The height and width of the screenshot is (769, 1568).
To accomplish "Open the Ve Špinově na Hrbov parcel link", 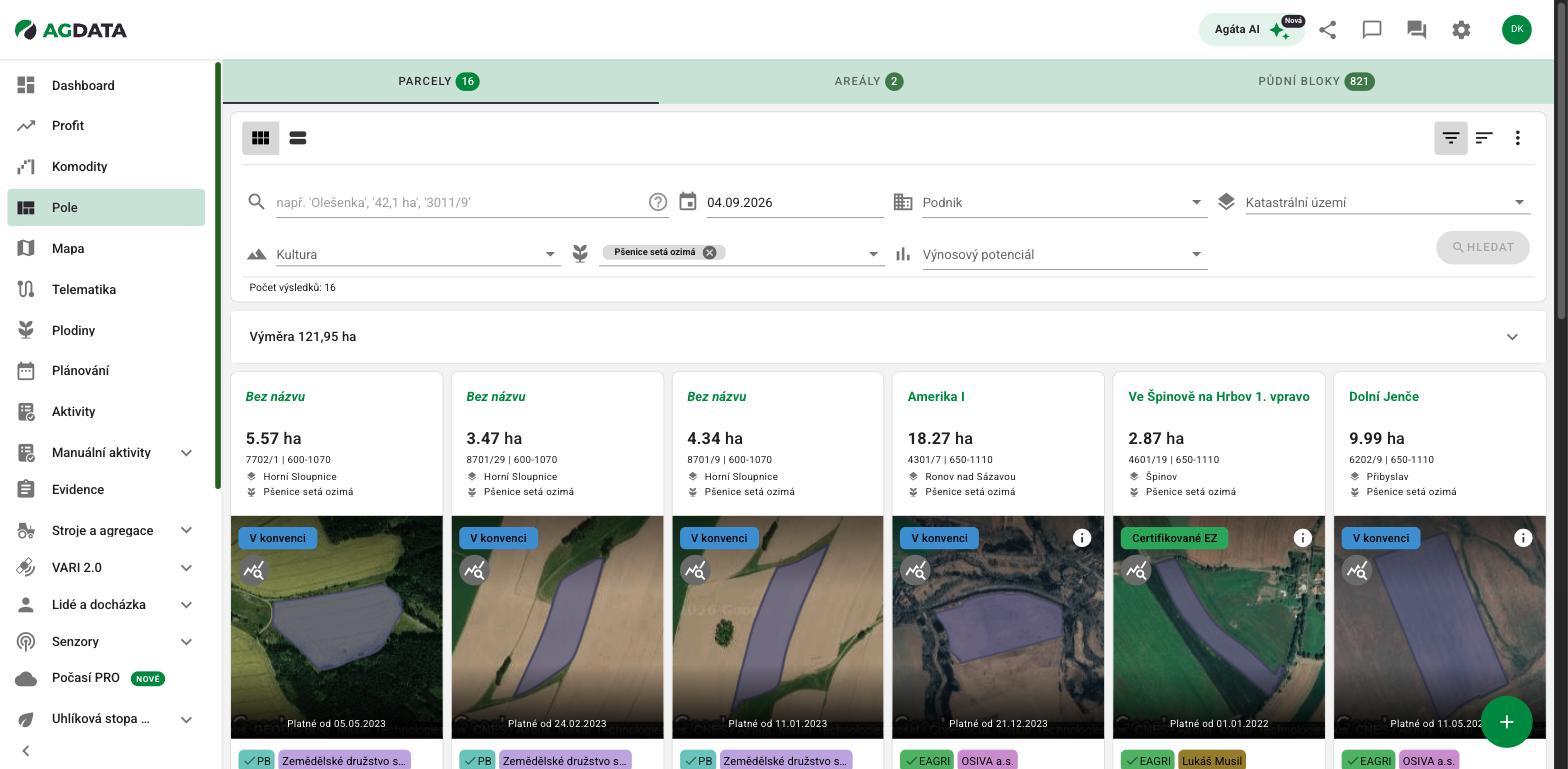I will [x=1219, y=397].
